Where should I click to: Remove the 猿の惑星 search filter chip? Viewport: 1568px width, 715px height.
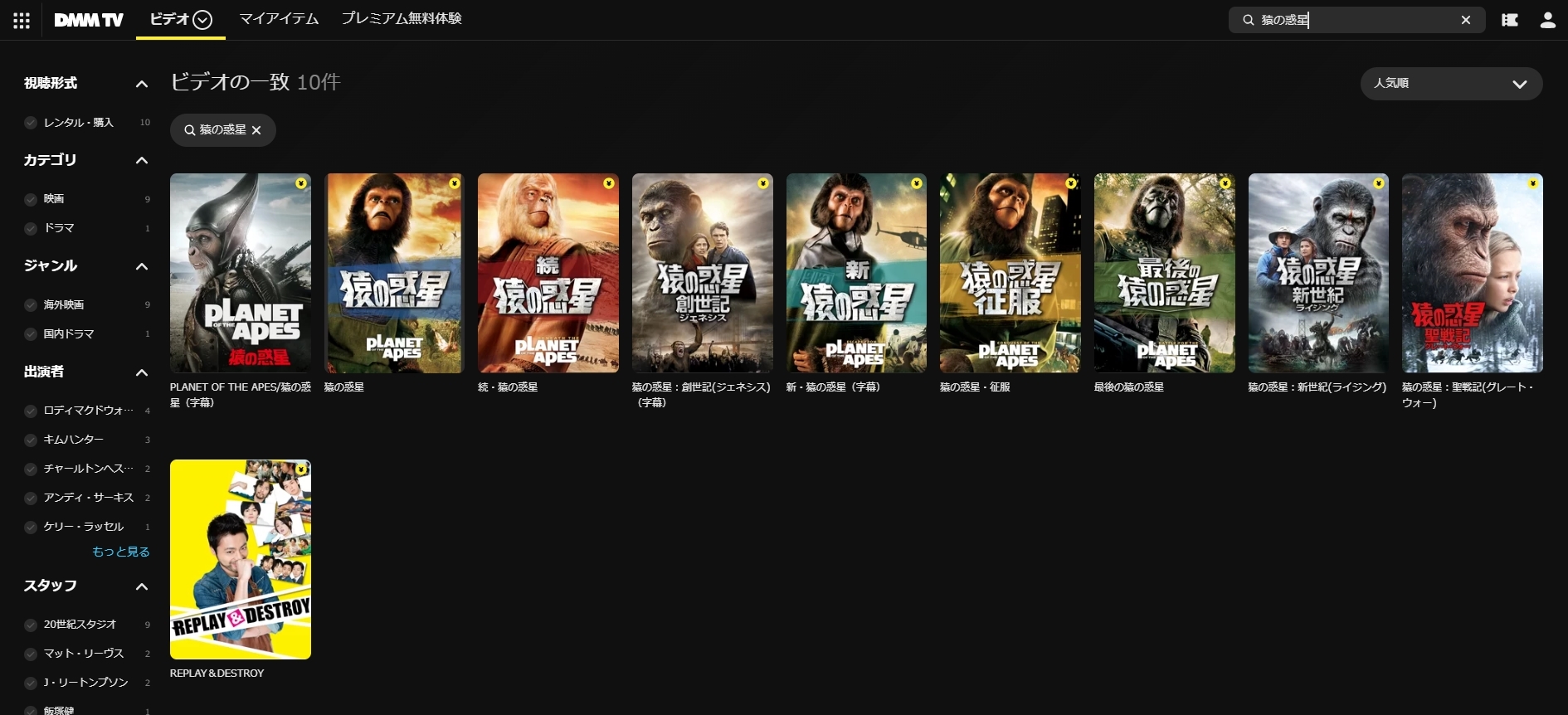256,130
